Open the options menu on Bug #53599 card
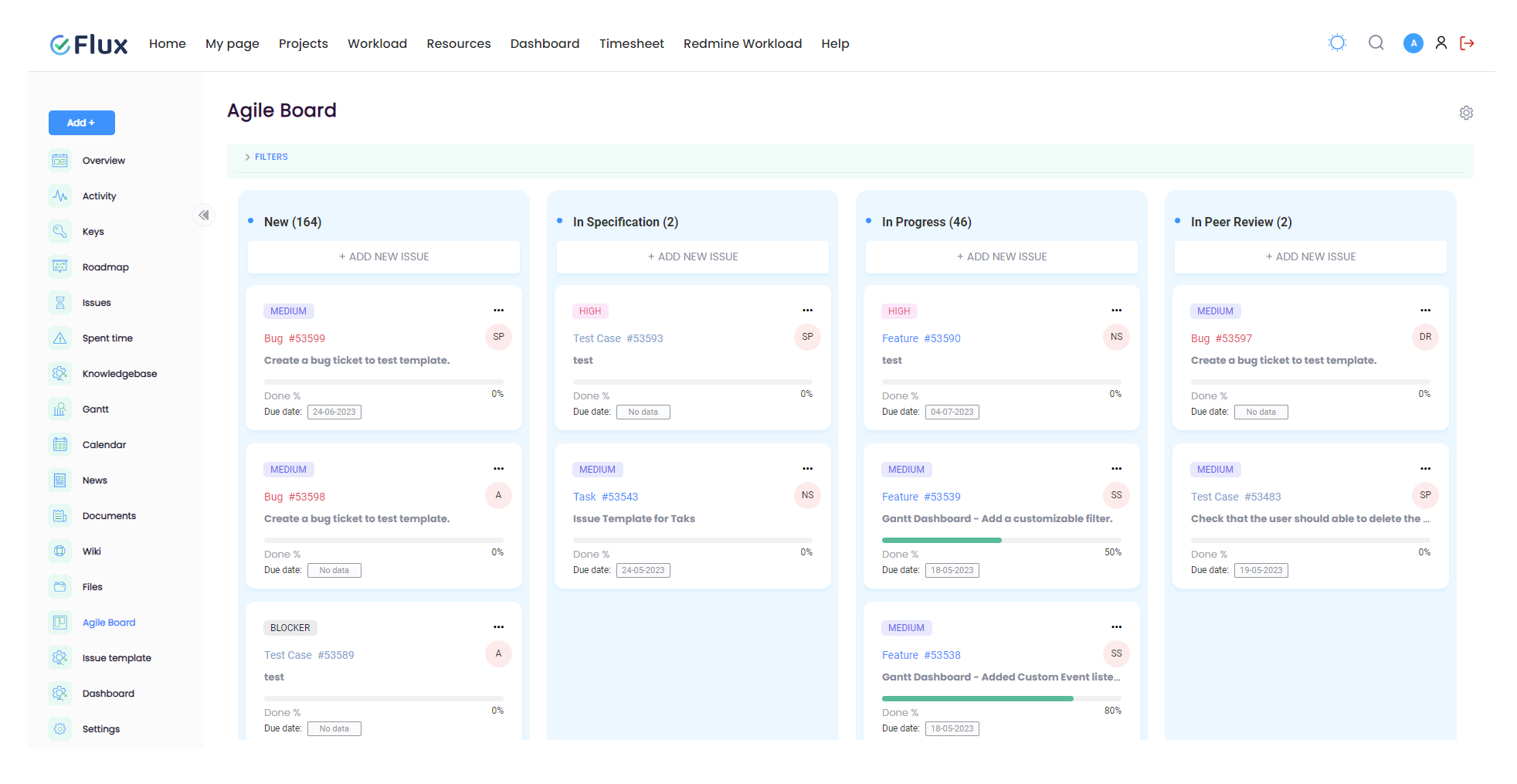This screenshot has height=784, width=1517. [x=498, y=309]
